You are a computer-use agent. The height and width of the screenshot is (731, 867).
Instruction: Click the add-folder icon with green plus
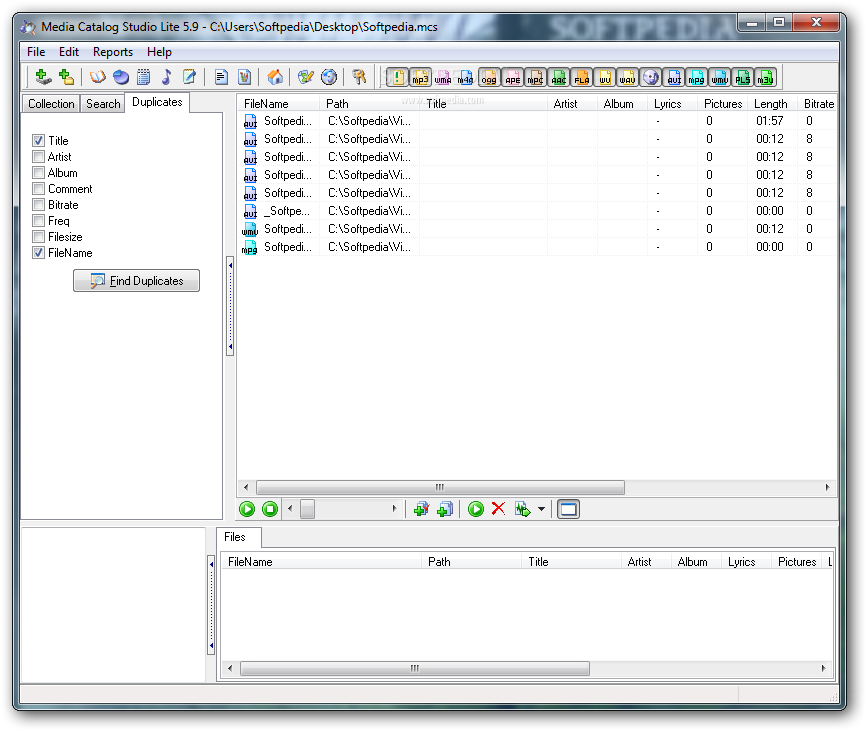(66, 77)
